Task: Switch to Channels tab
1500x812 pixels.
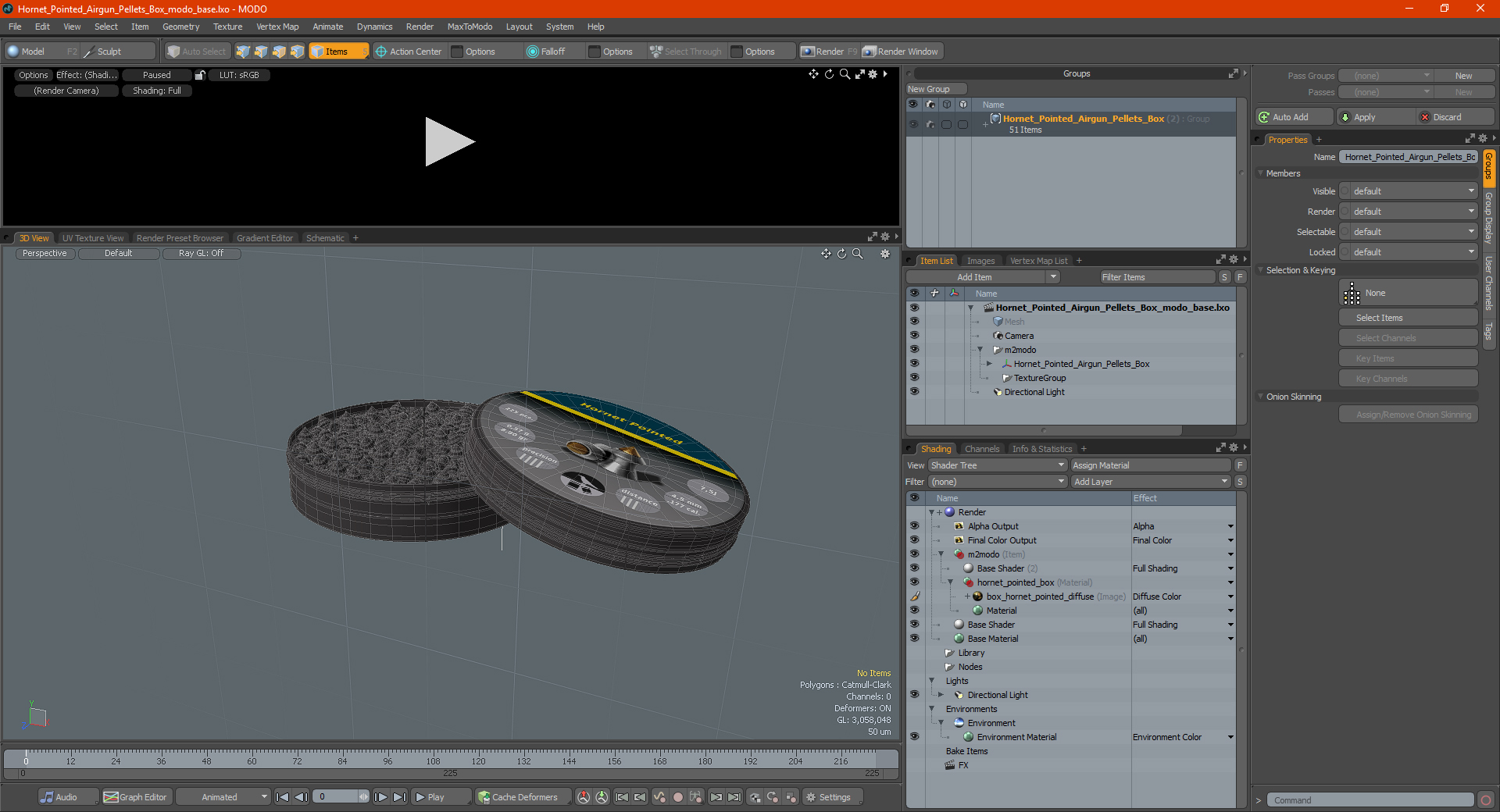Action: [x=981, y=449]
